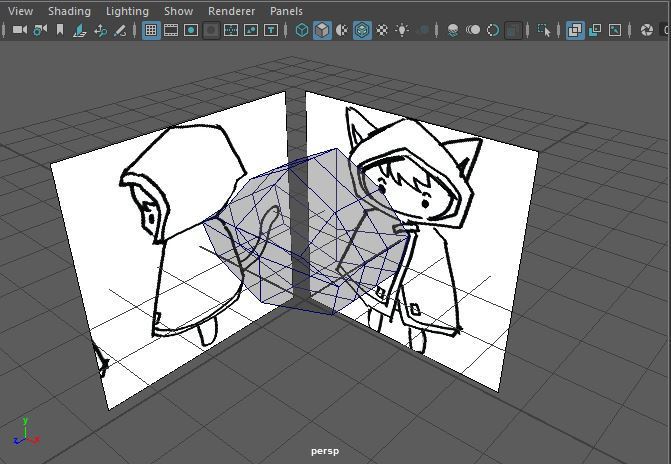Open the Lighting menu
The image size is (671, 464).
coord(127,11)
